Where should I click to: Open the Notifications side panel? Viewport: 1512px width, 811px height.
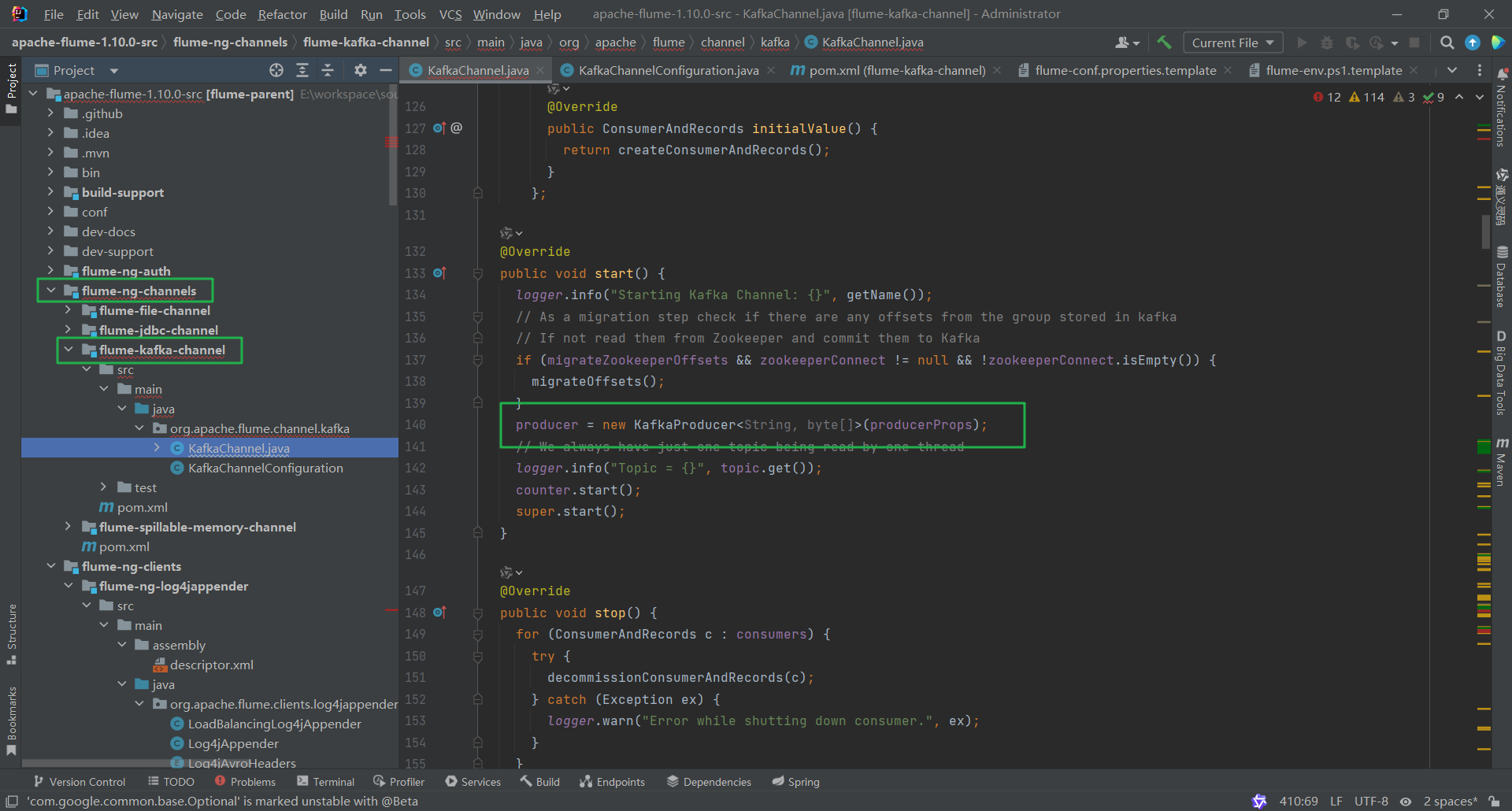pyautogui.click(x=1502, y=109)
